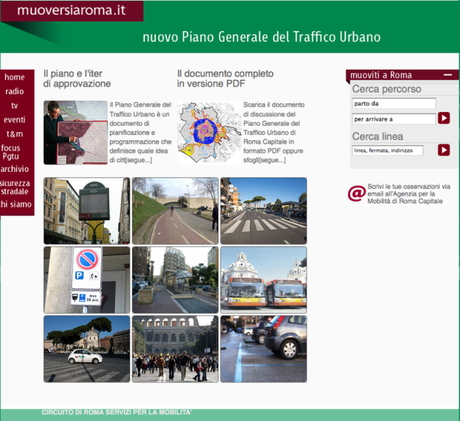
Task: Open the focus Pgtu menu item
Action: (11, 152)
